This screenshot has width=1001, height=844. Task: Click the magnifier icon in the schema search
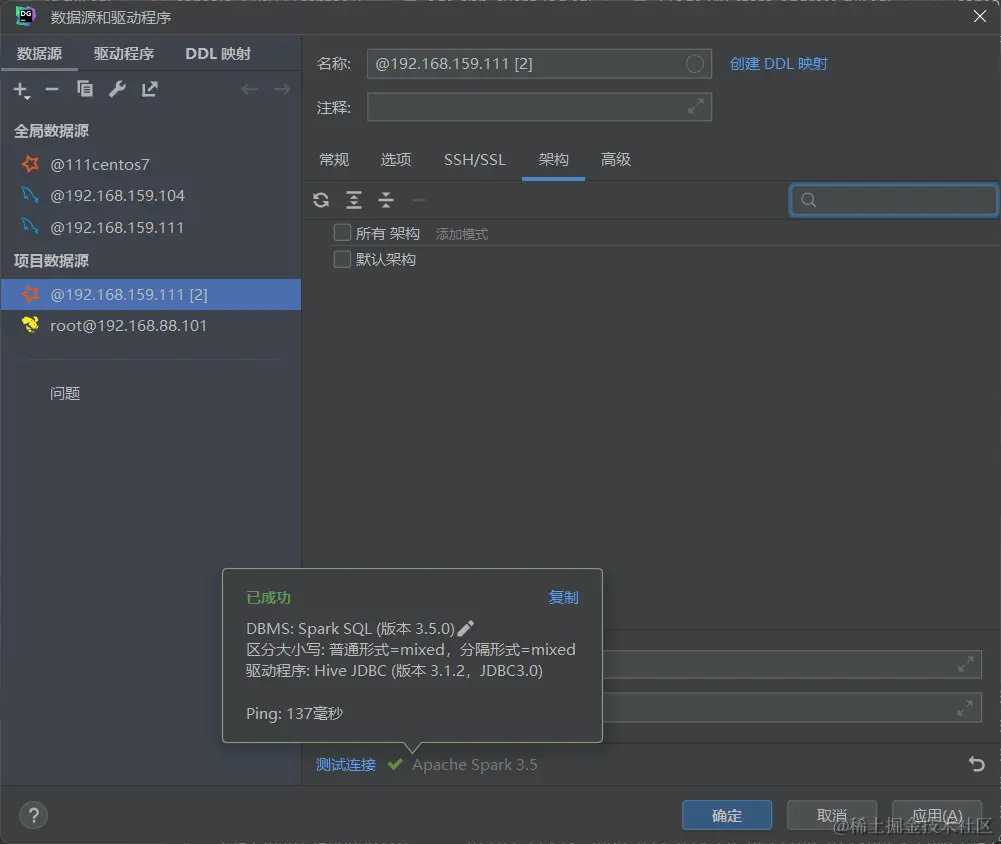(x=808, y=200)
